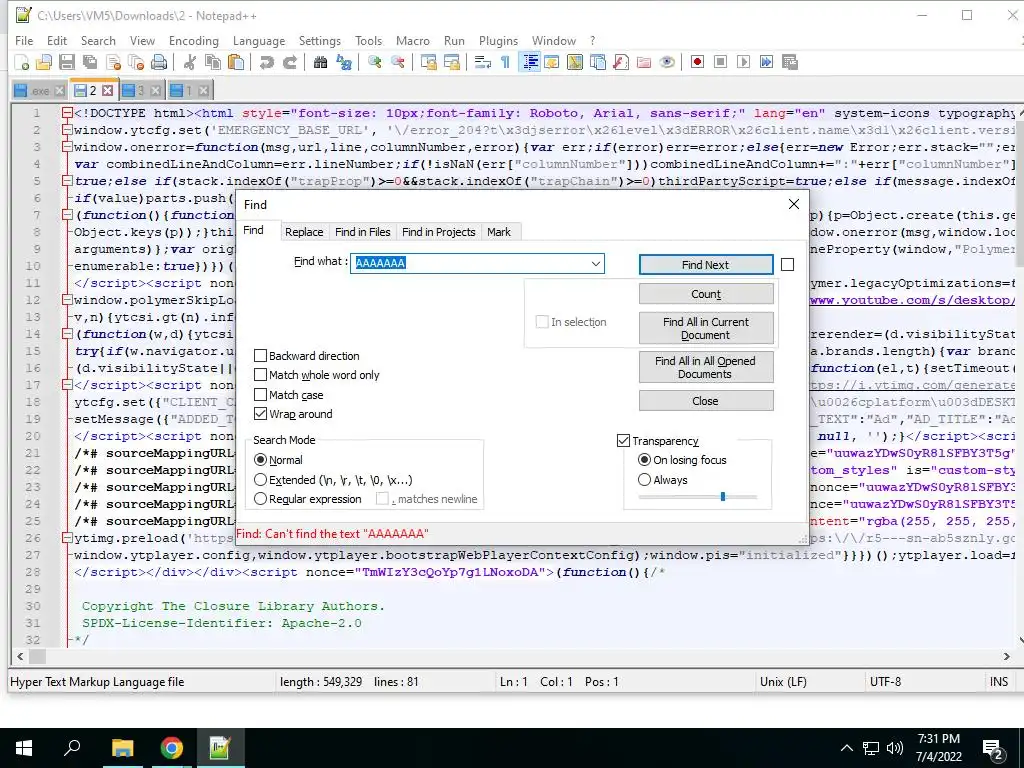
Task: Toggle the Indent Guide toolbar icon
Action: click(x=530, y=62)
